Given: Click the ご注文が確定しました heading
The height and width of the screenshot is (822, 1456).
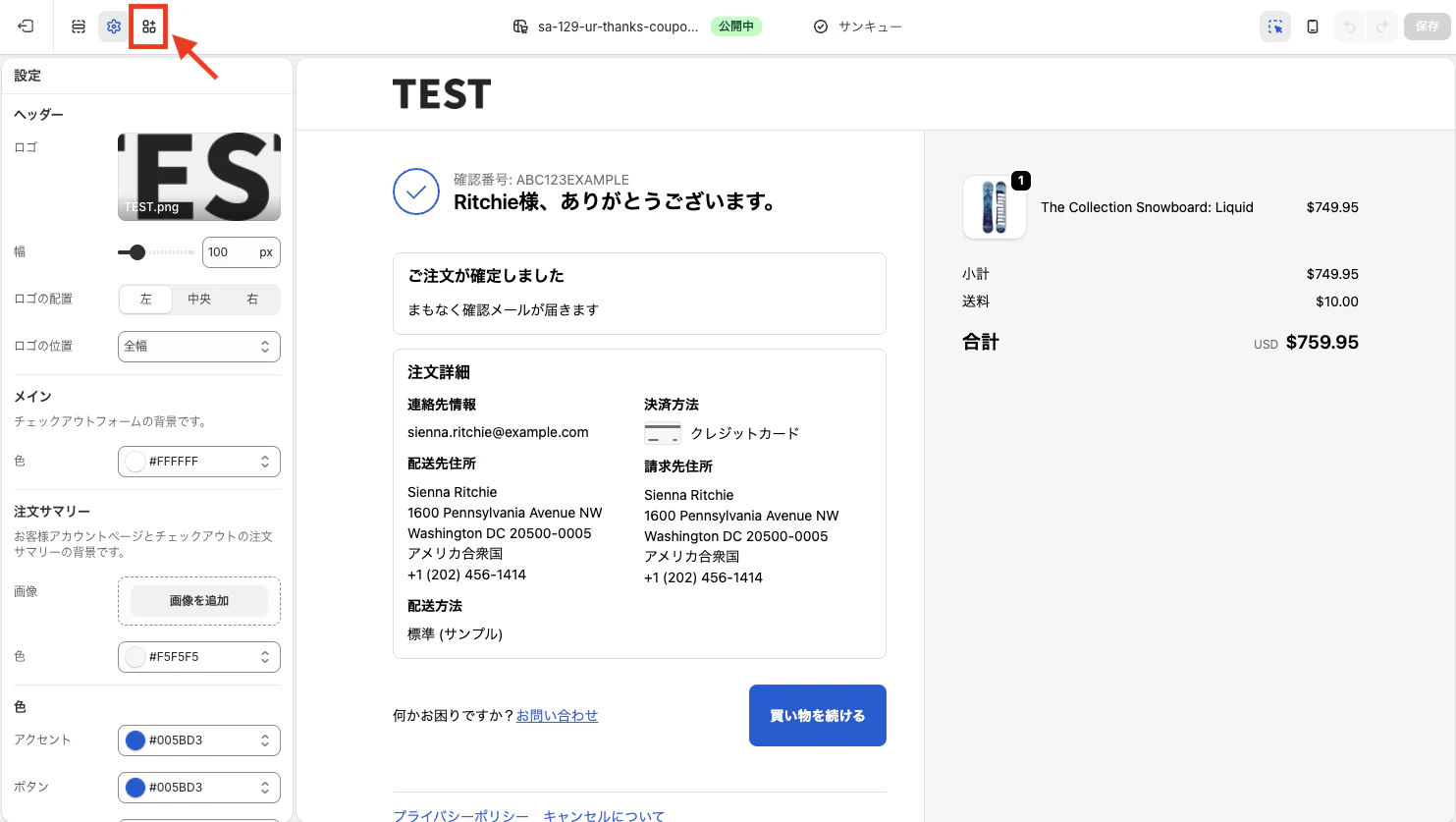Looking at the screenshot, I should point(486,276).
